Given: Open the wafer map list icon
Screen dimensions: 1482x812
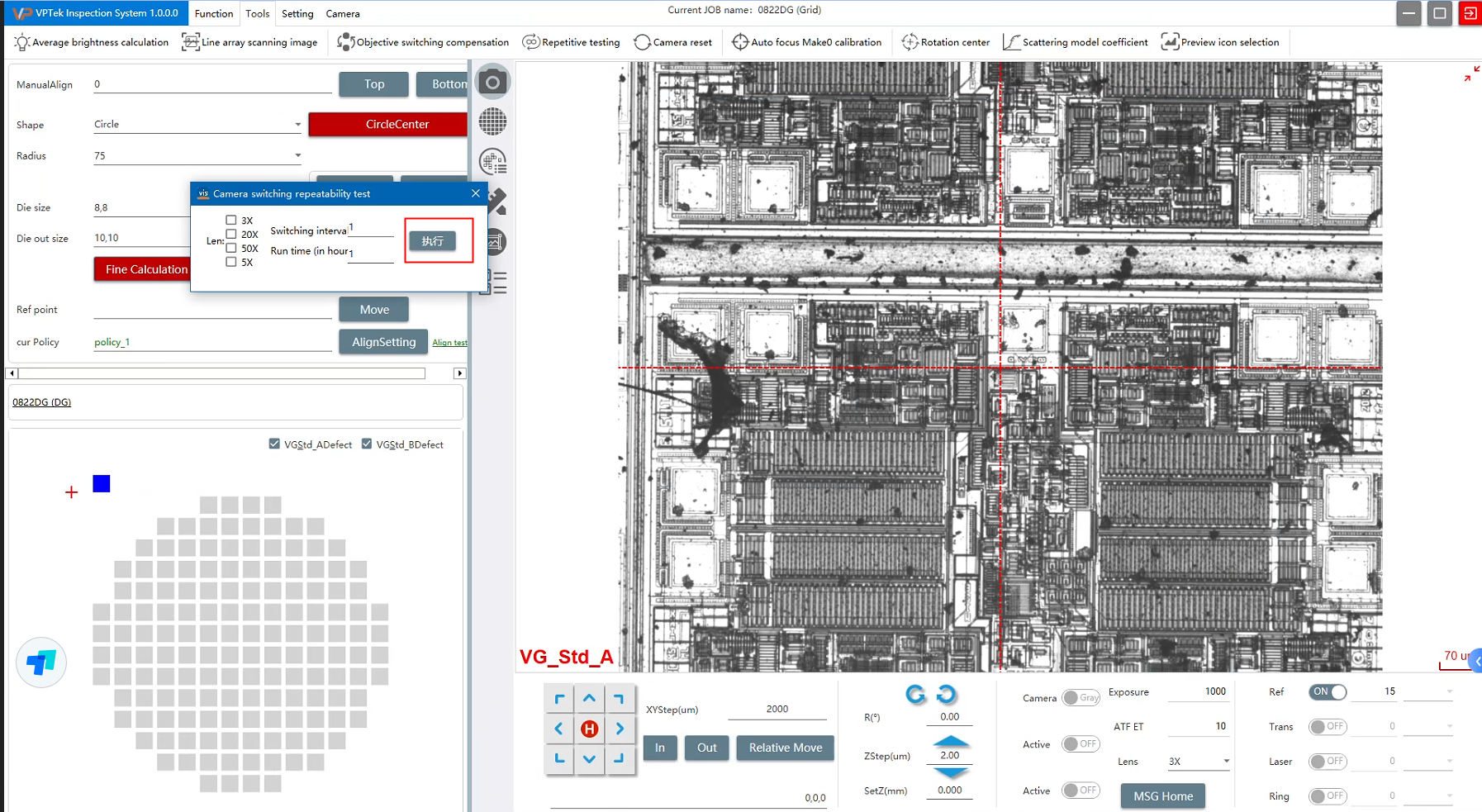Looking at the screenshot, I should 492,161.
